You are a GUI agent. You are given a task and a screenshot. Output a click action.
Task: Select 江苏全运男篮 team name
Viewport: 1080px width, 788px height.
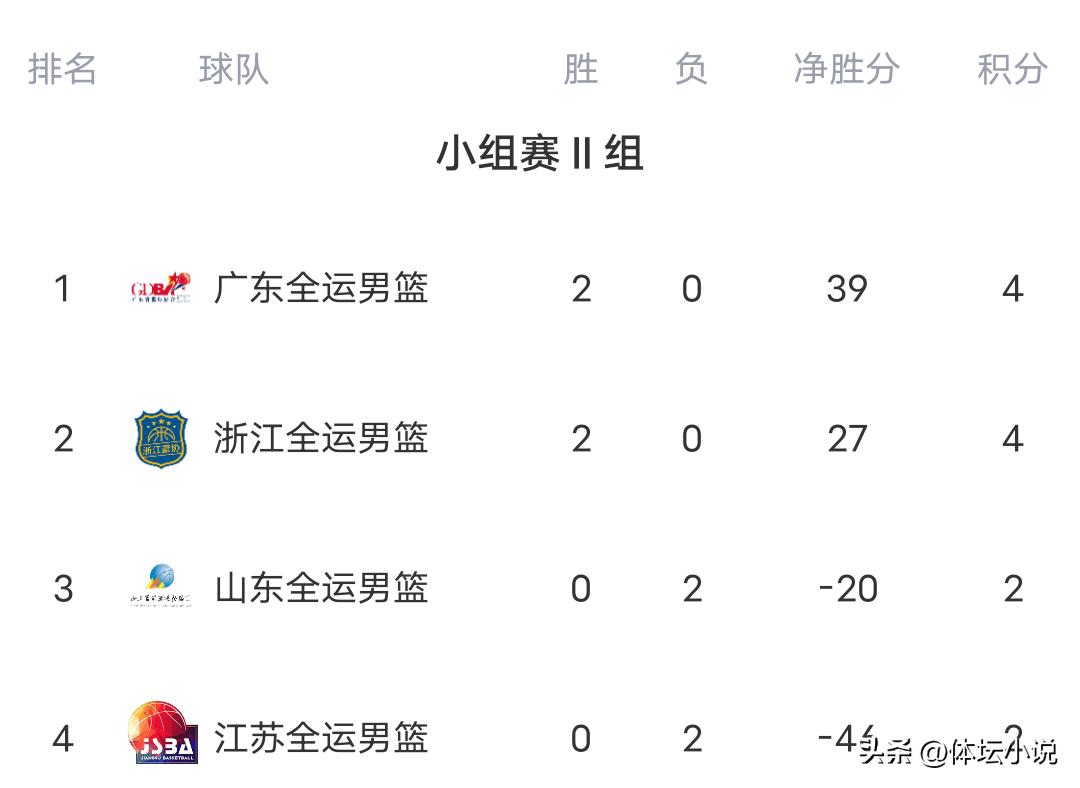321,738
